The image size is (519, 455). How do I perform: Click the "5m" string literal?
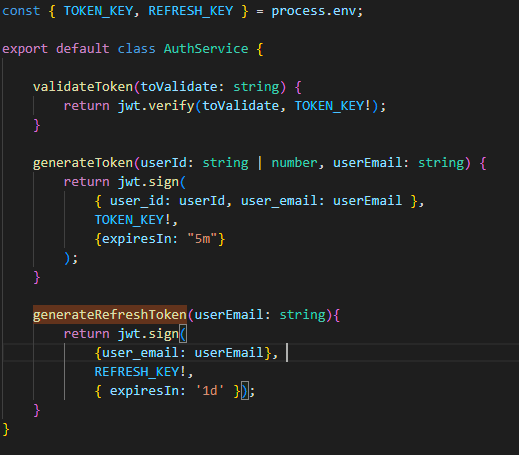[x=202, y=239]
